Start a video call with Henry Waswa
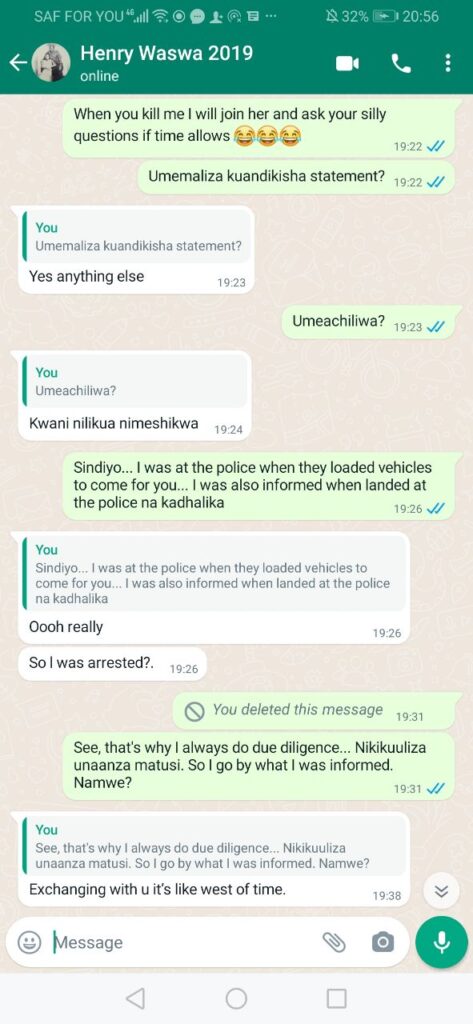The width and height of the screenshot is (473, 1024). pyautogui.click(x=347, y=63)
